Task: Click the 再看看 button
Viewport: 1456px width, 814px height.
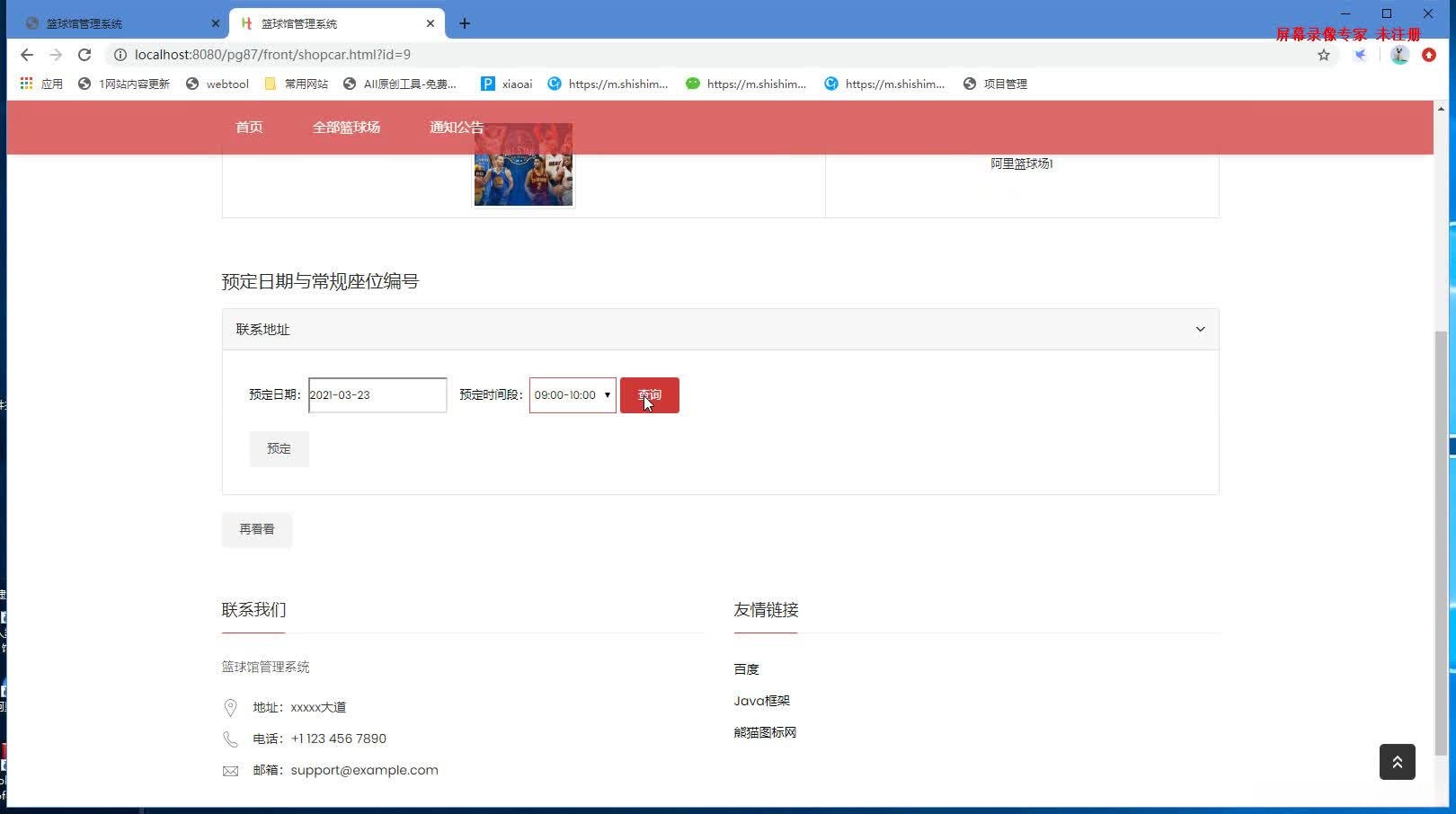Action: pyautogui.click(x=256, y=529)
